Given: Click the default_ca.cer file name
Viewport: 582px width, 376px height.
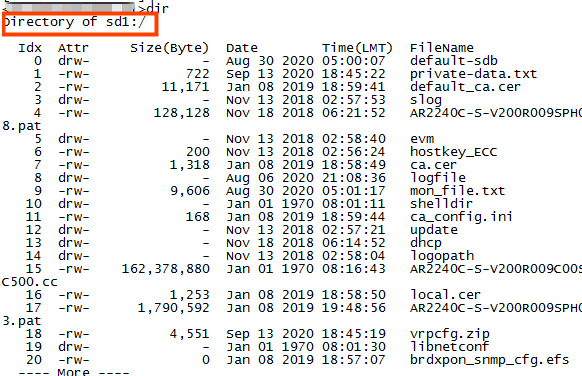Looking at the screenshot, I should pyautogui.click(x=465, y=87).
